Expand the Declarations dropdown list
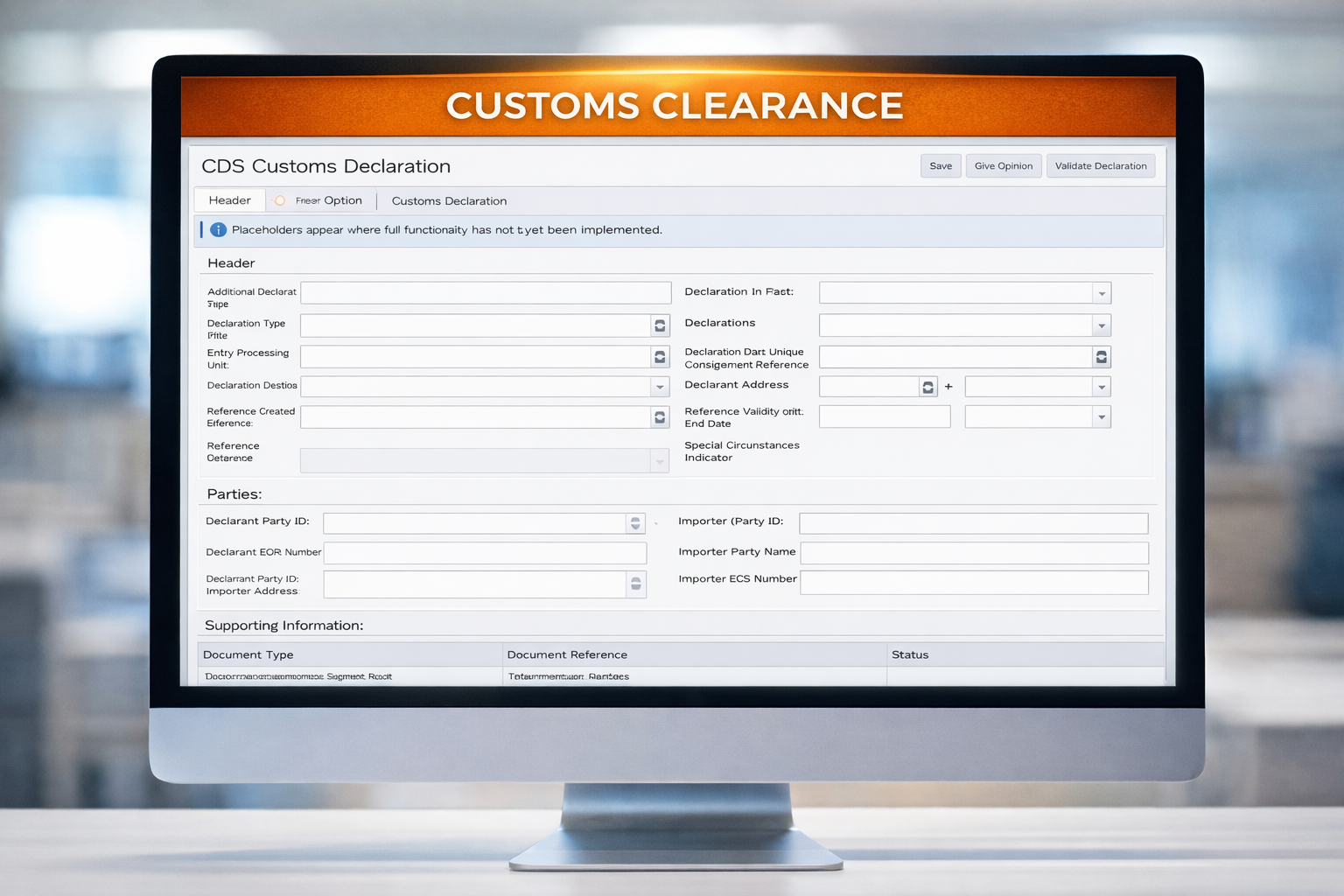1344x896 pixels. point(1101,325)
